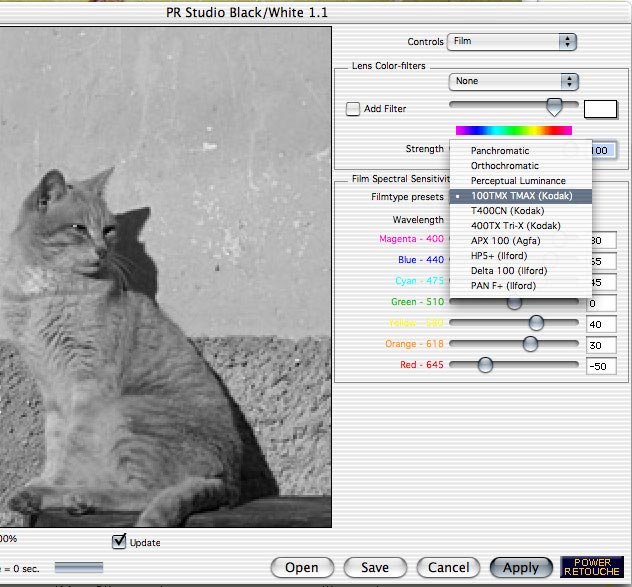Click the Save button
The image size is (632, 587).
[x=375, y=567]
